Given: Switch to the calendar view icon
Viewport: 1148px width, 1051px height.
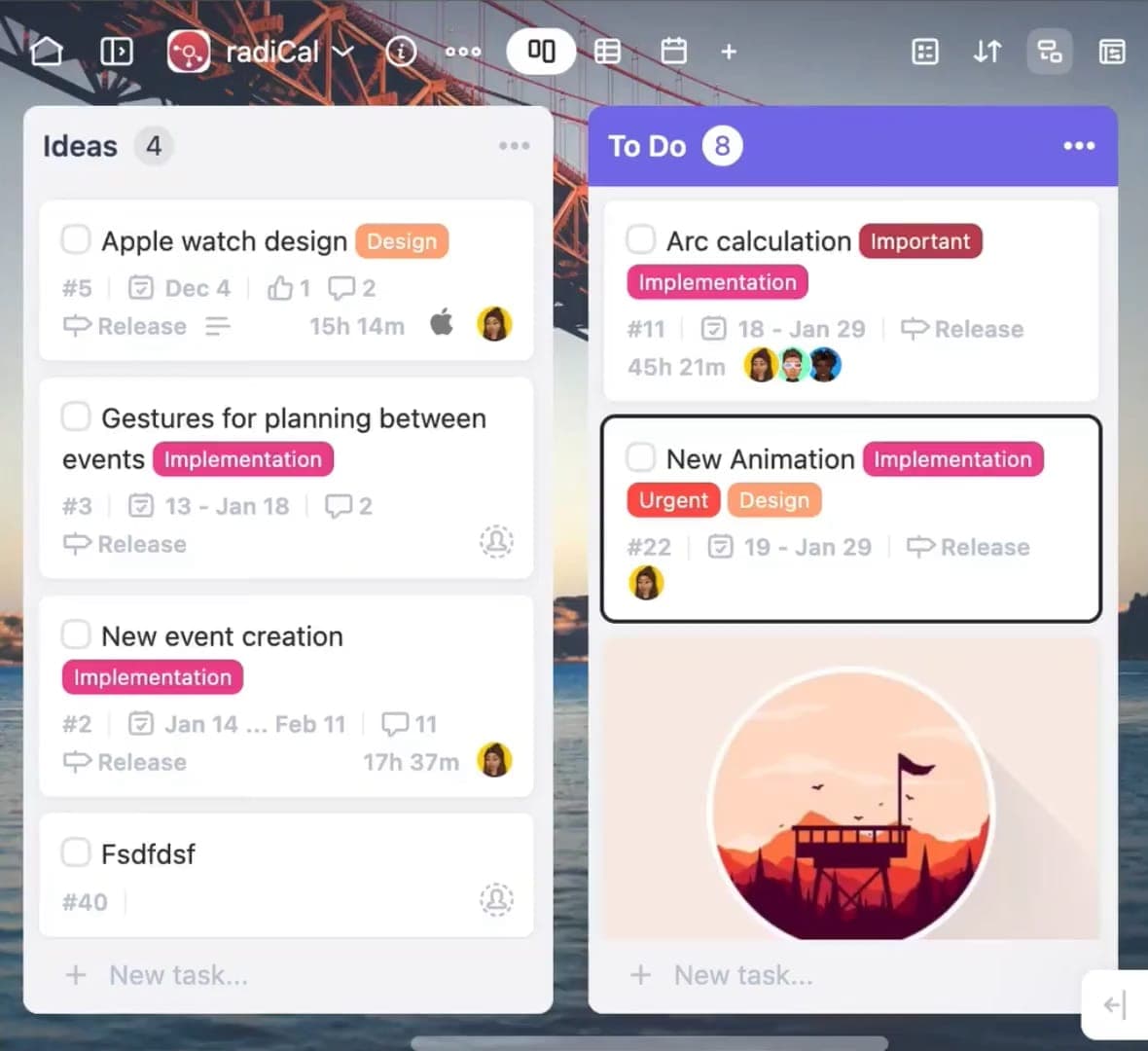Looking at the screenshot, I should coord(673,51).
